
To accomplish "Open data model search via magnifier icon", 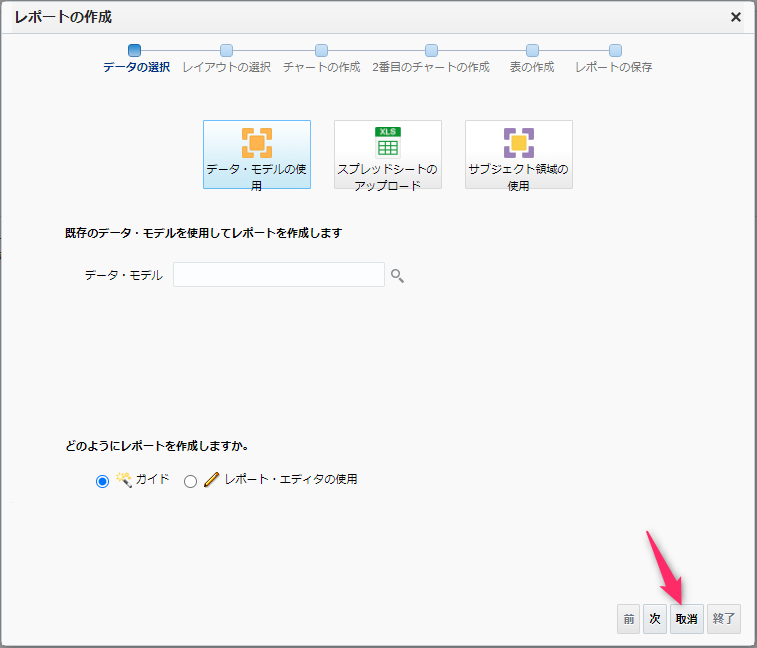I will click(x=397, y=276).
